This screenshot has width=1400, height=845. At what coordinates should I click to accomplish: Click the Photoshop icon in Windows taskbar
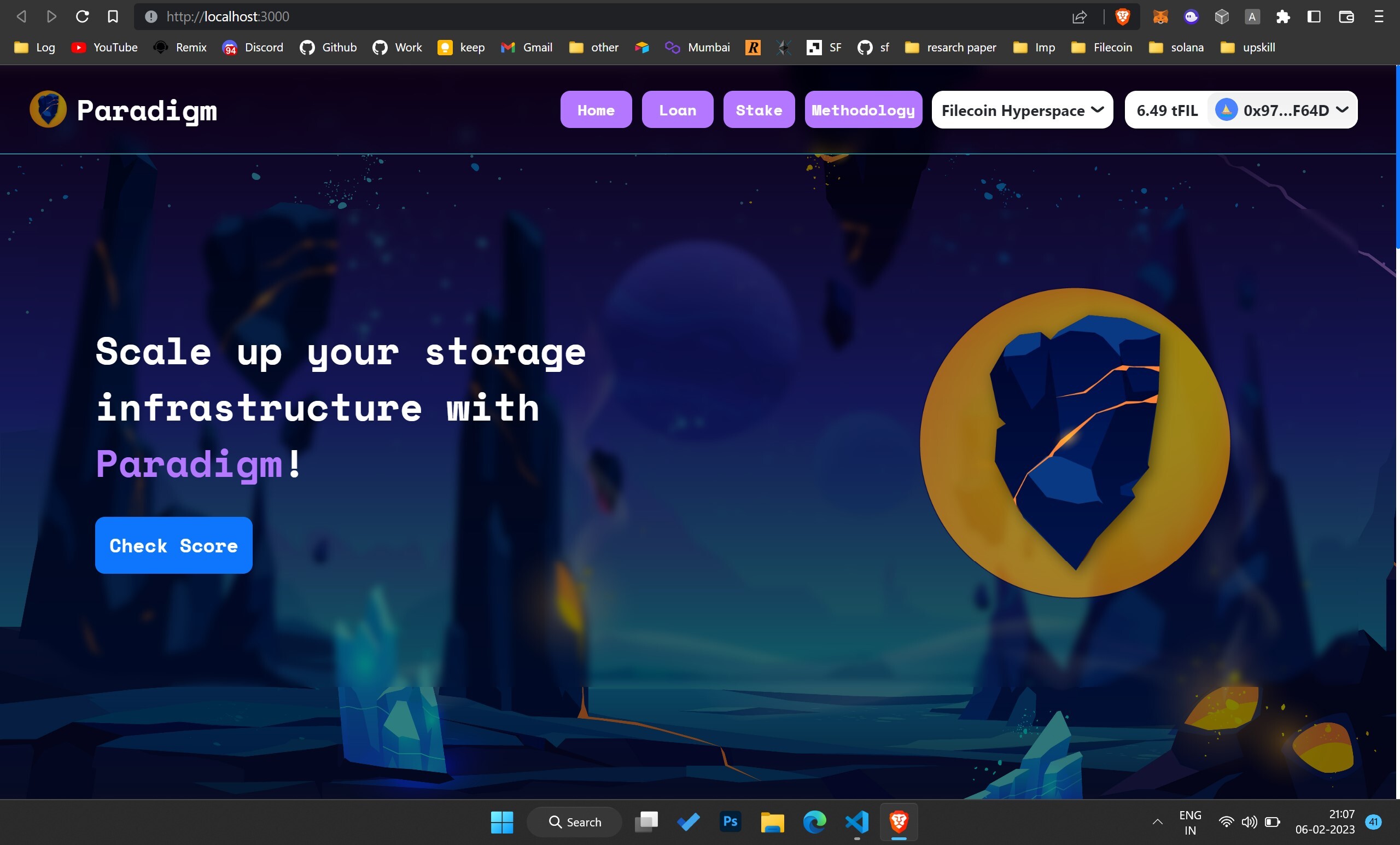tap(730, 821)
